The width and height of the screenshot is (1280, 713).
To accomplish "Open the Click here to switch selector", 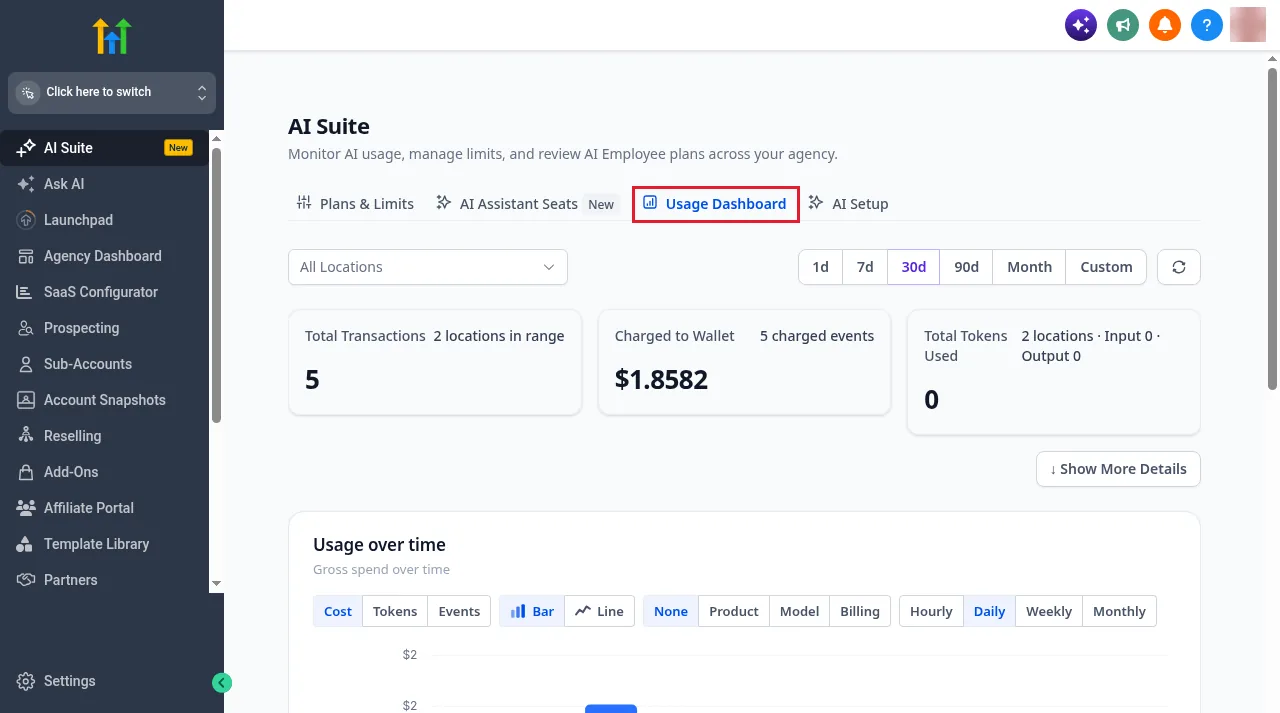I will click(112, 92).
